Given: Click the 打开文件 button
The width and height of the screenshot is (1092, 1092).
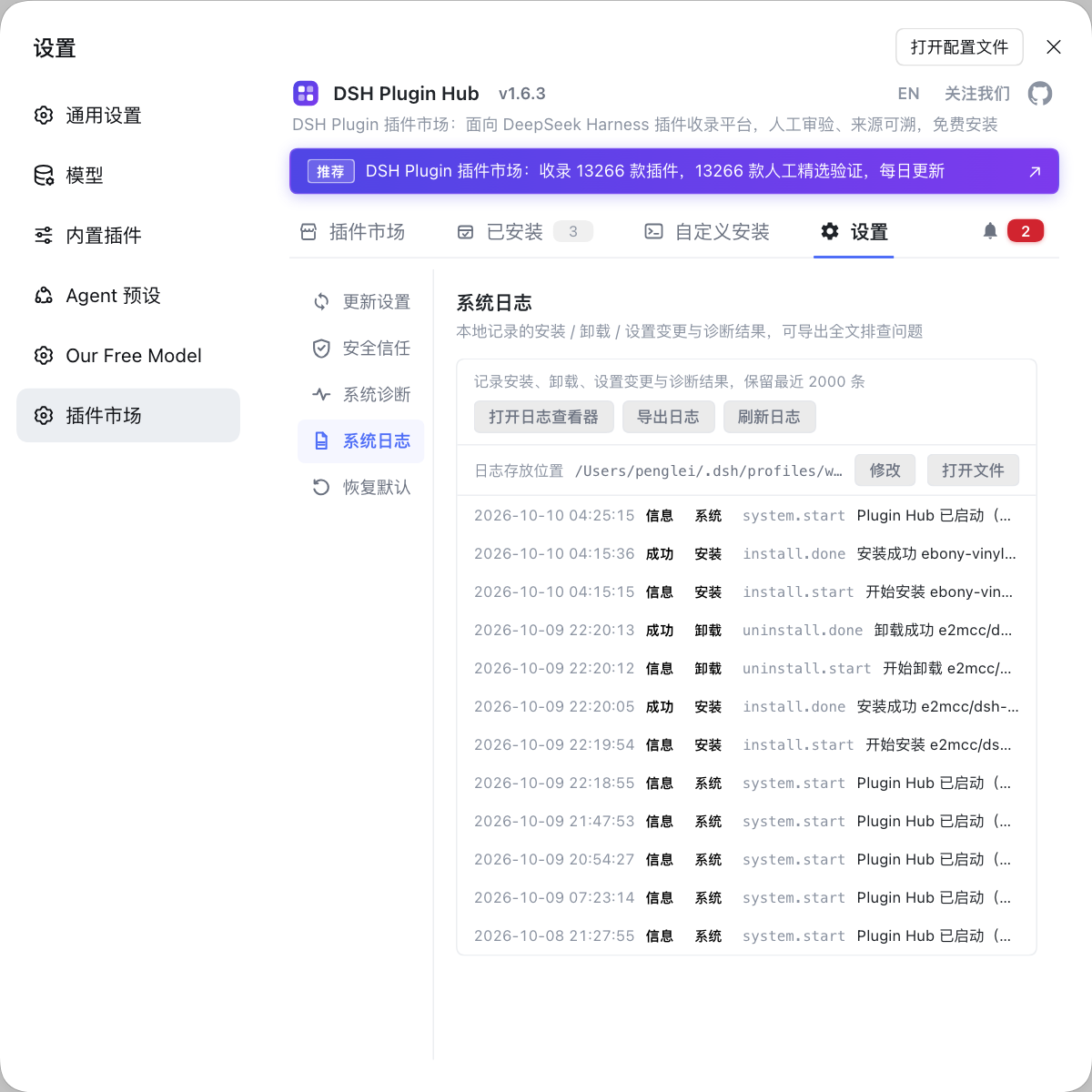Looking at the screenshot, I should point(974,470).
